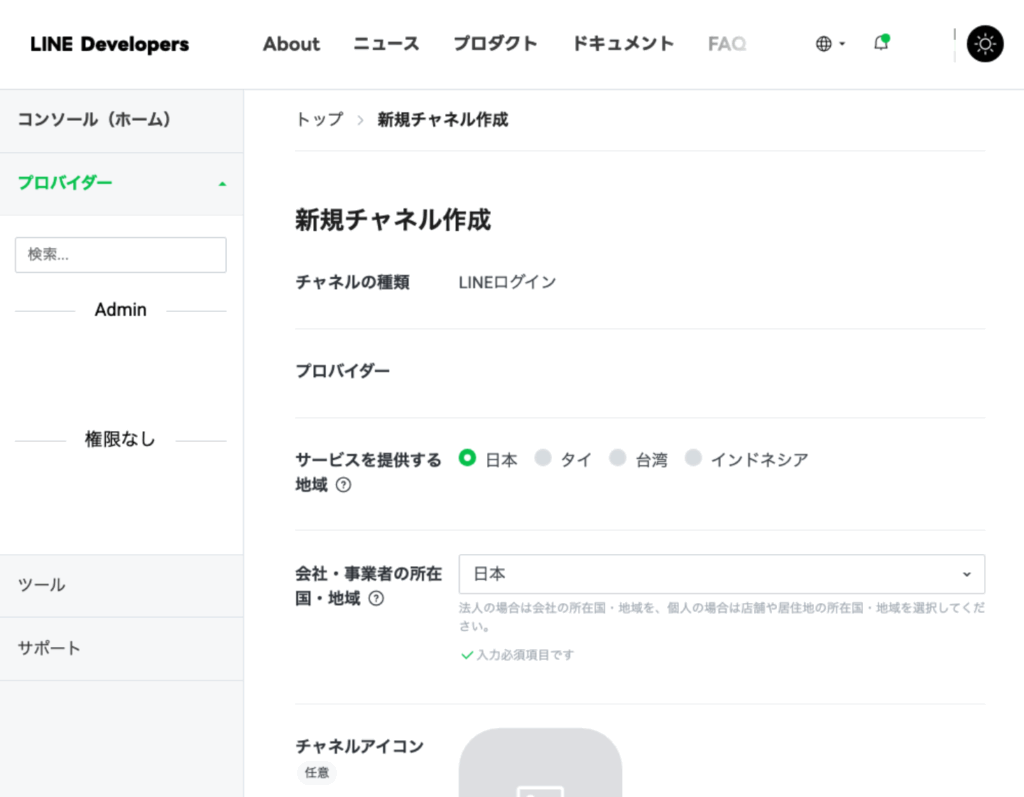Image resolution: width=1024 pixels, height=797 pixels.
Task: Open the globe language selector
Action: [829, 44]
